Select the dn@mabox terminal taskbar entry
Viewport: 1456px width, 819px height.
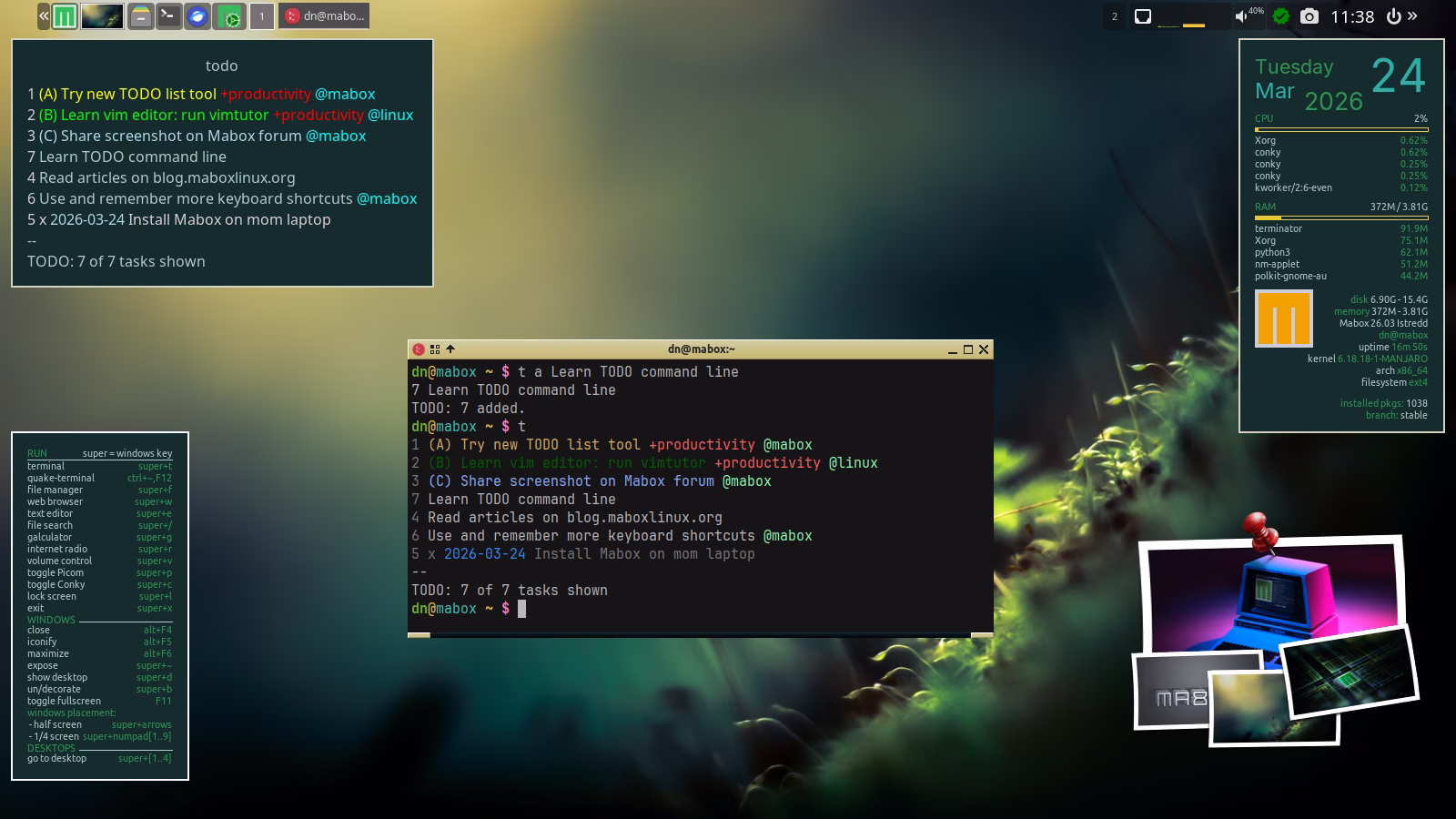pyautogui.click(x=324, y=16)
